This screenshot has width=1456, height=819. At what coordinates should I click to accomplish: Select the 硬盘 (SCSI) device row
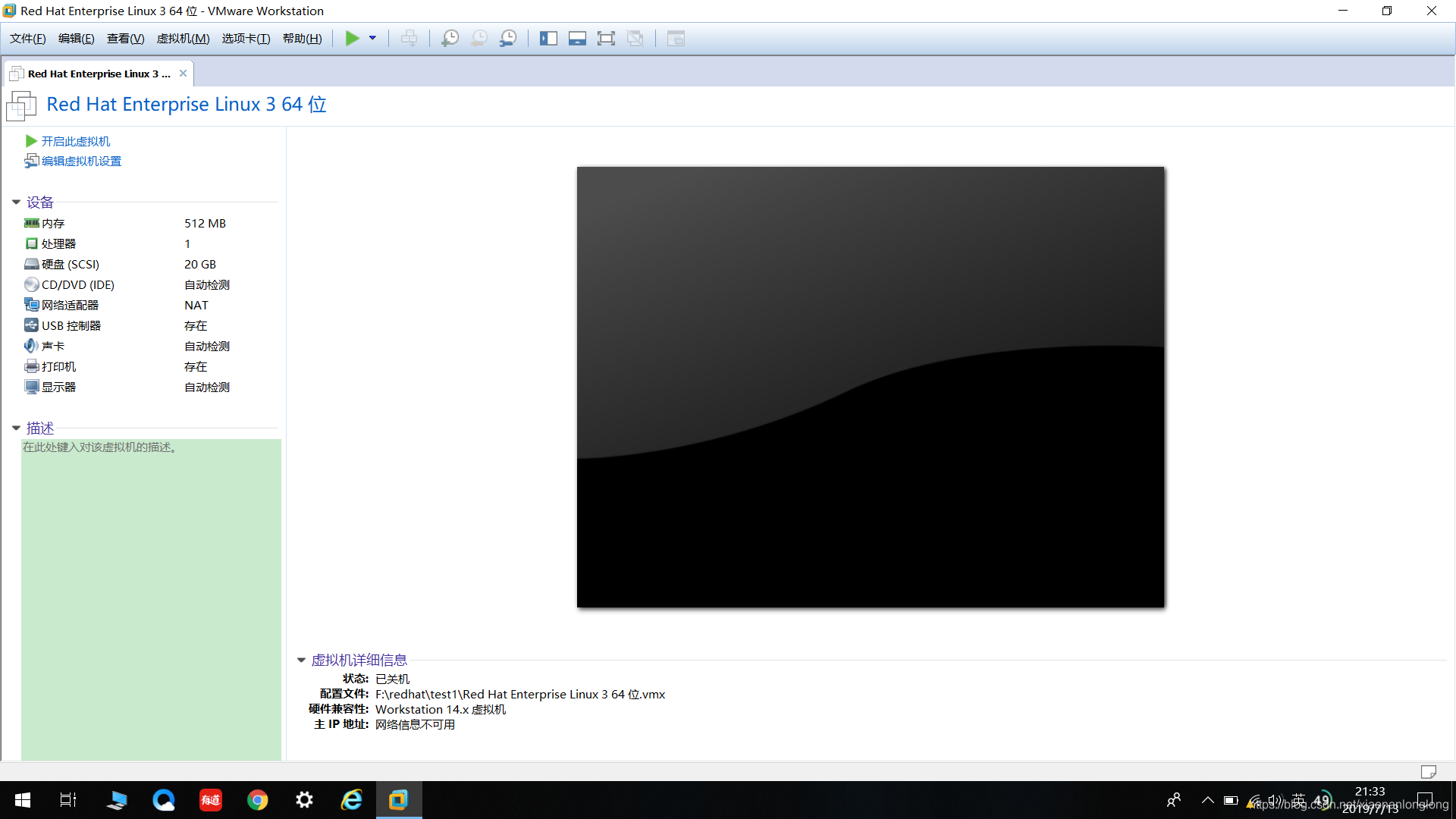150,264
